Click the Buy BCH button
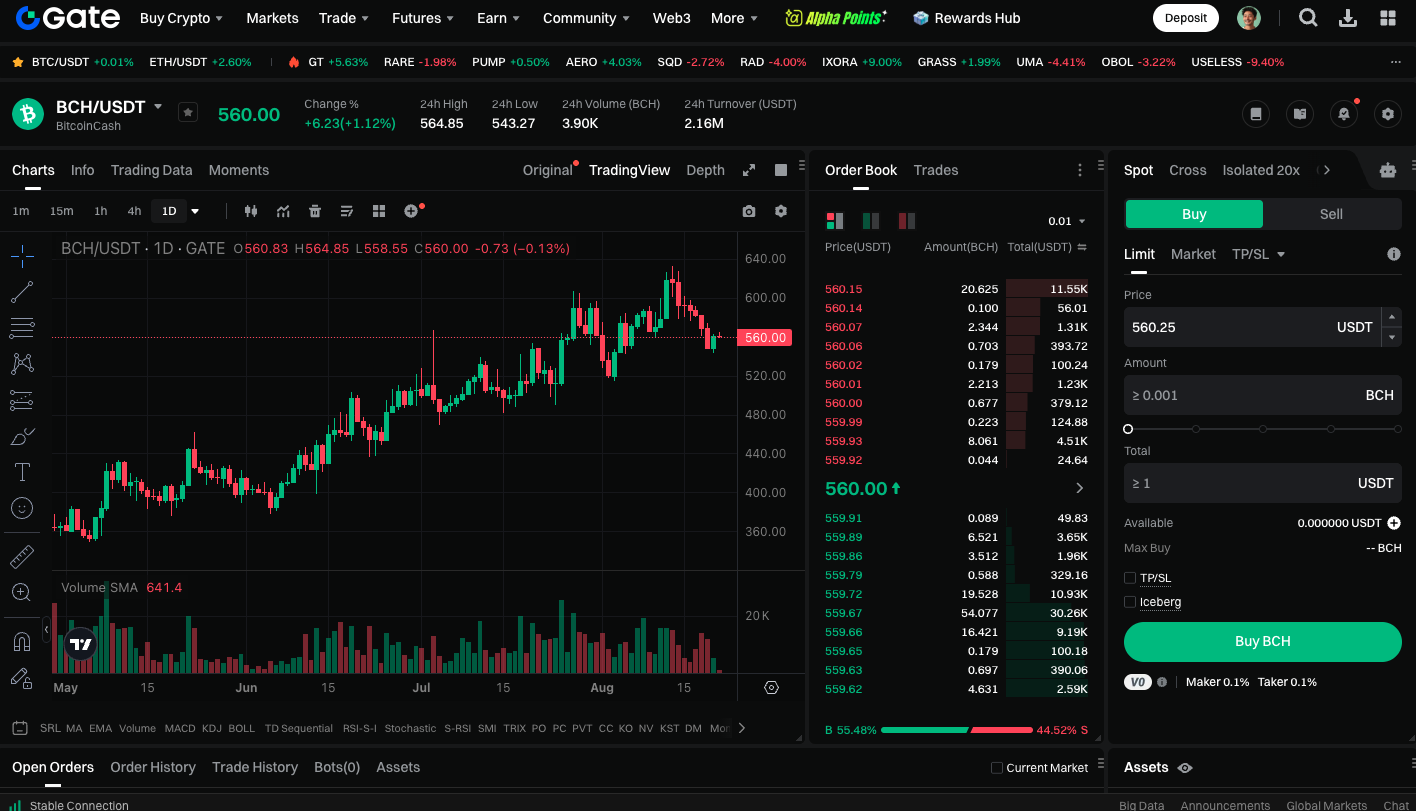The width and height of the screenshot is (1416, 811). point(1262,642)
